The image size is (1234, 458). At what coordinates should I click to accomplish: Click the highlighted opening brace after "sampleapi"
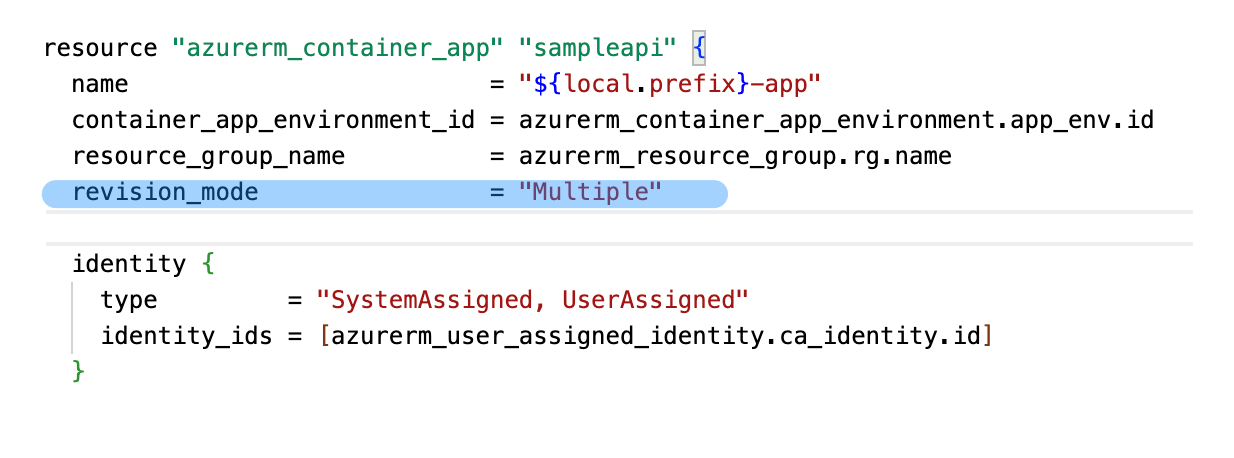coord(699,49)
